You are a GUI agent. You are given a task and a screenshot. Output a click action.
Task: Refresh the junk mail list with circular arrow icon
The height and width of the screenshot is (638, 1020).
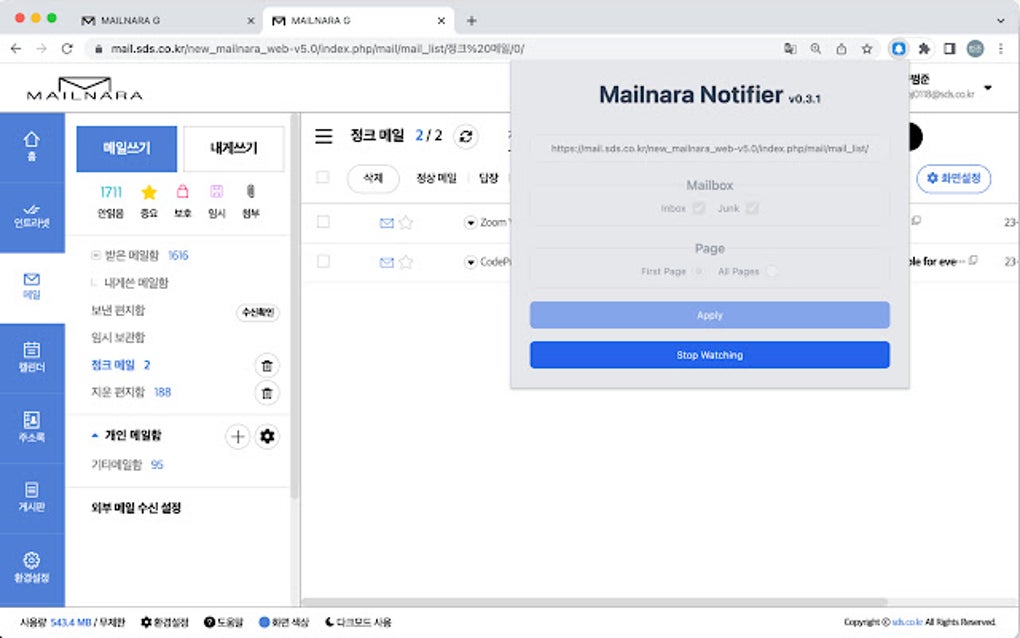[465, 137]
